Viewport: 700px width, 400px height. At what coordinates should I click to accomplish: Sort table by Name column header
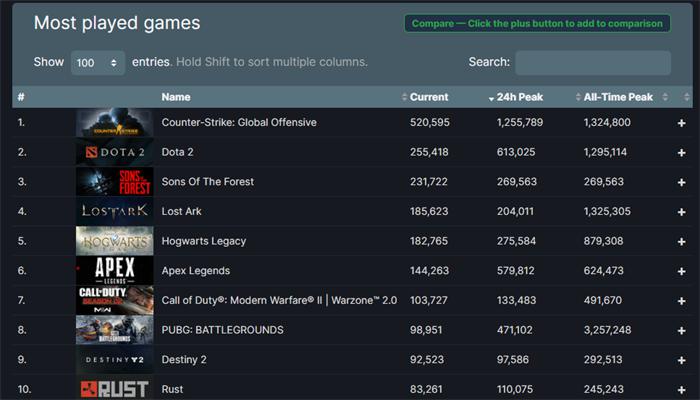click(176, 97)
